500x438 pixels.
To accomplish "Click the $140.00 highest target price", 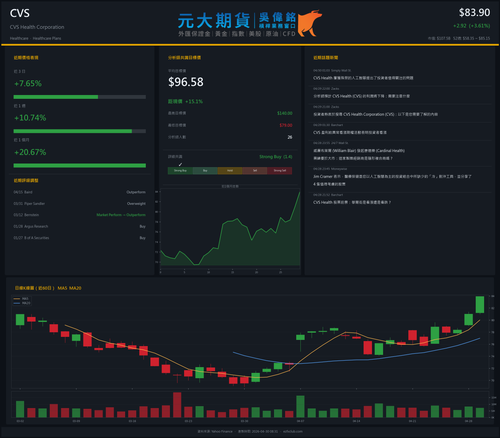I will [285, 113].
